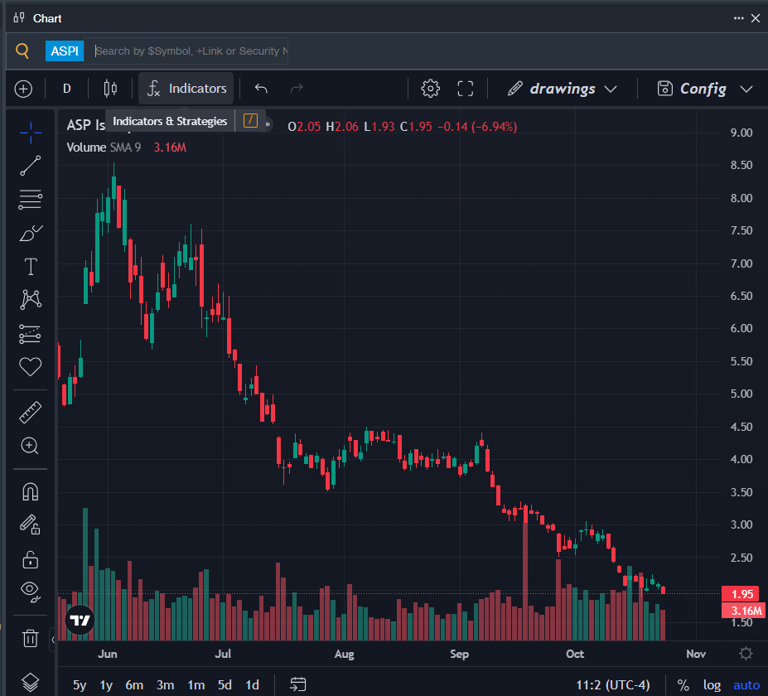The height and width of the screenshot is (696, 768).
Task: Toggle stay in drawing mode
Action: (x=30, y=525)
